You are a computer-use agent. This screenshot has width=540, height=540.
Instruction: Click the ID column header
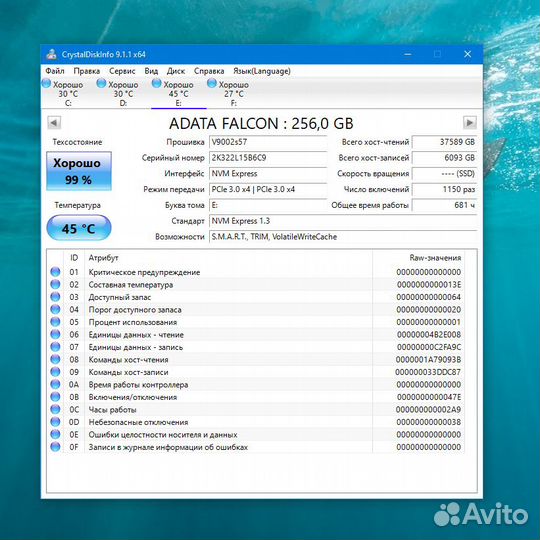pos(74,258)
